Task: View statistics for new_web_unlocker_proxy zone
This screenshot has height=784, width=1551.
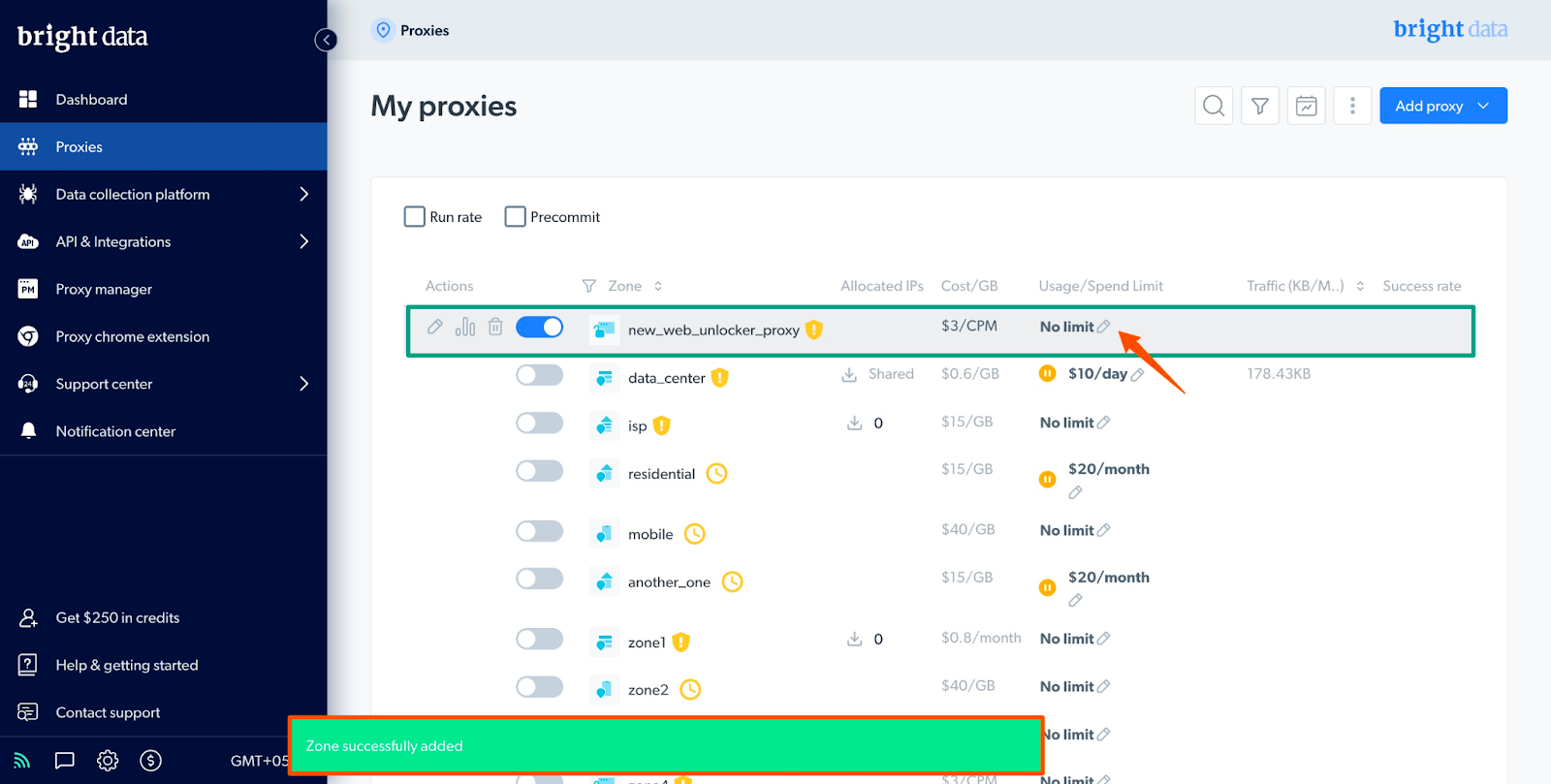Action: pos(465,327)
